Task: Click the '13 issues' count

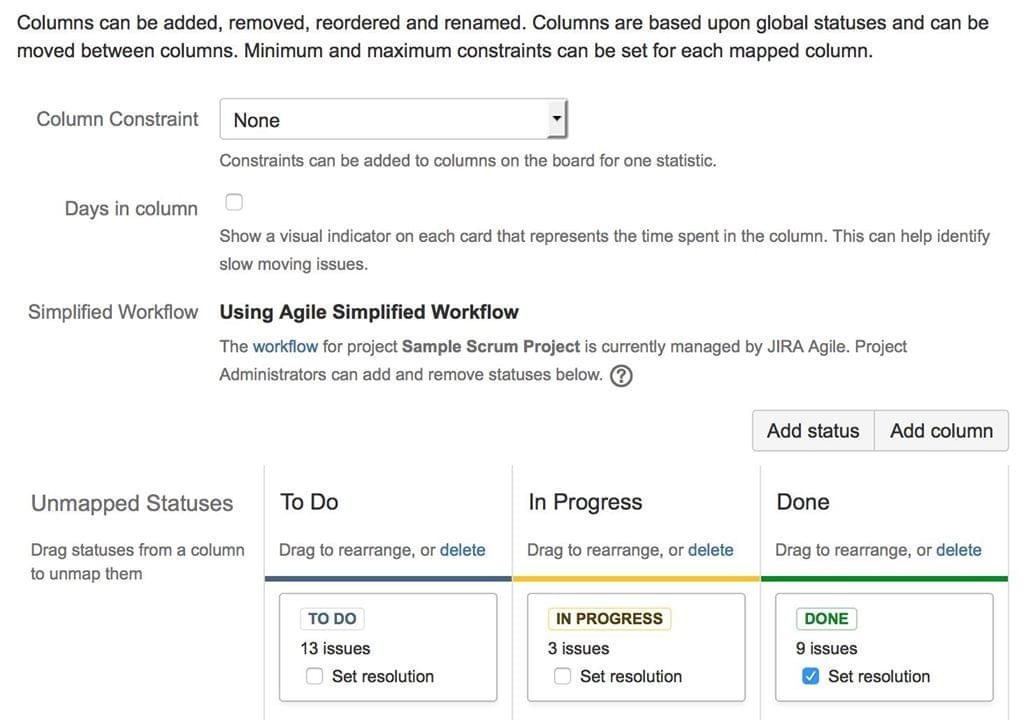Action: click(335, 649)
